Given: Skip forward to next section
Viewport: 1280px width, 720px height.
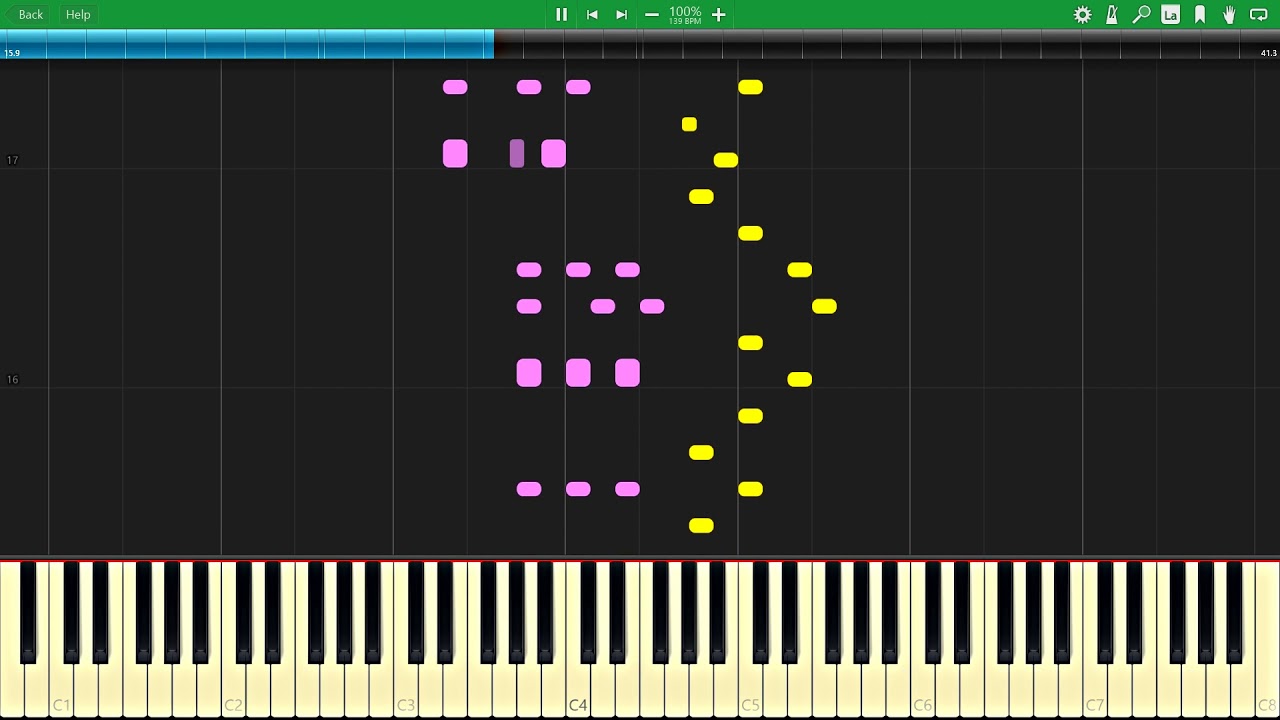Looking at the screenshot, I should (x=621, y=14).
